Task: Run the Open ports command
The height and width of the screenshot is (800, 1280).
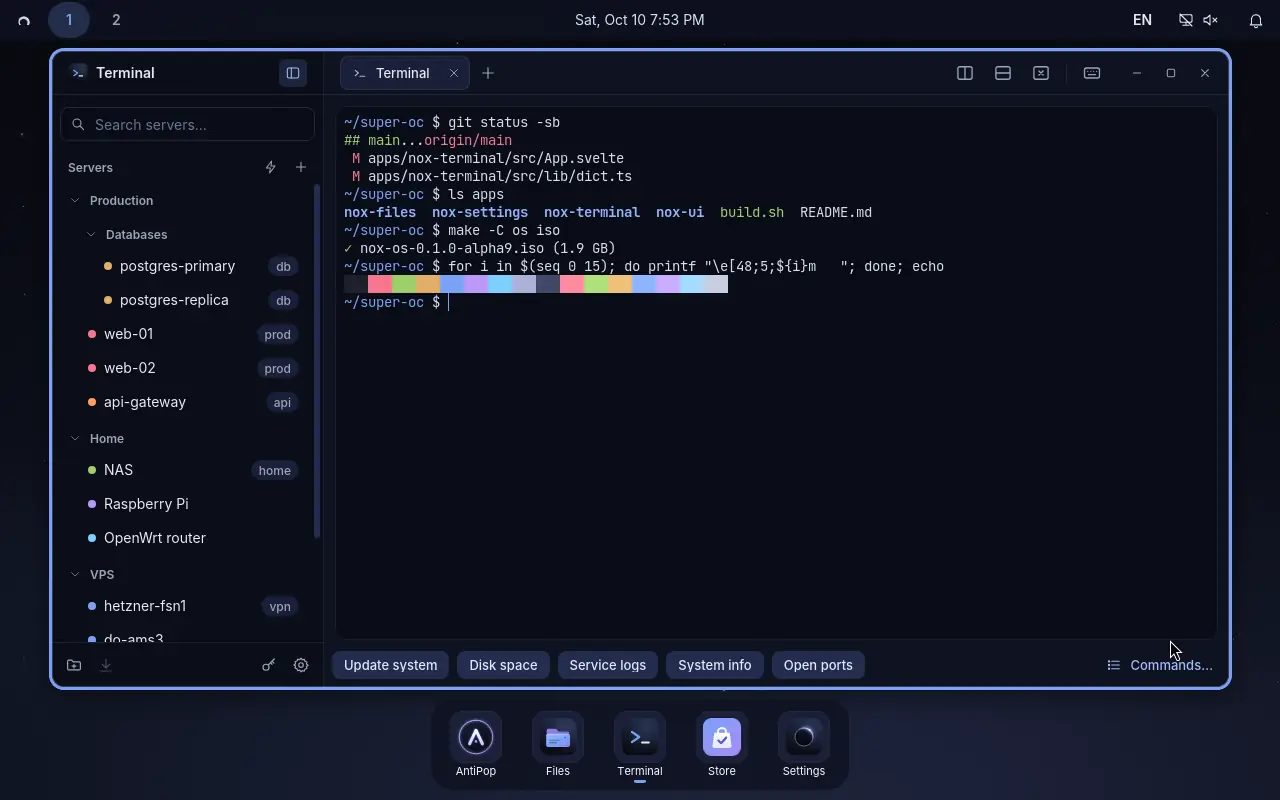Action: (818, 665)
